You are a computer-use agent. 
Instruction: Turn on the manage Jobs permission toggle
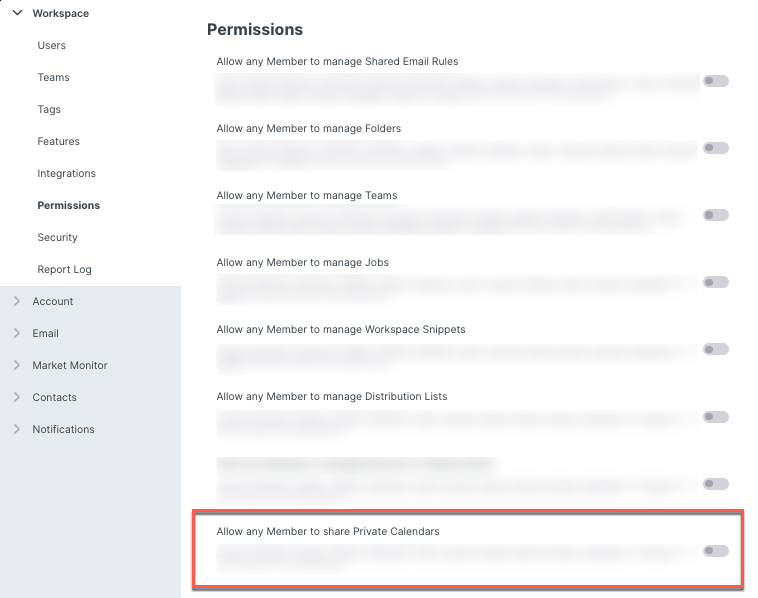point(715,282)
